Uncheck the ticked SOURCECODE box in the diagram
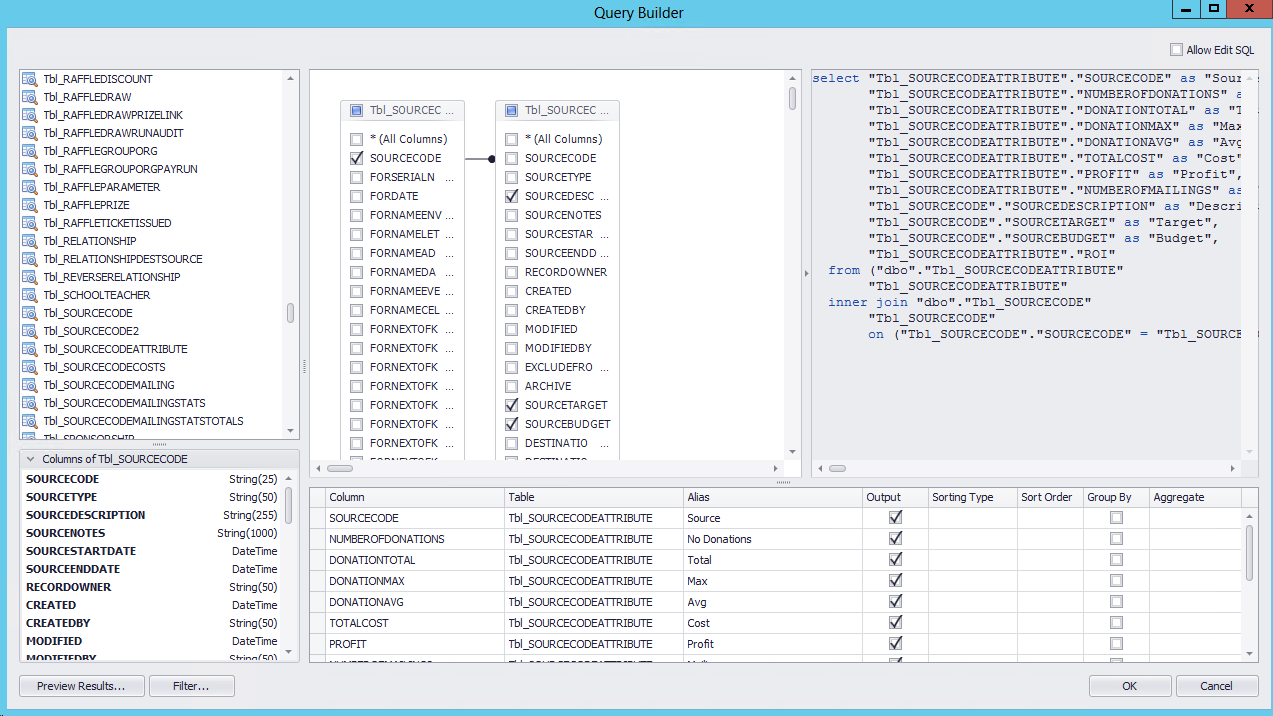 (x=357, y=158)
